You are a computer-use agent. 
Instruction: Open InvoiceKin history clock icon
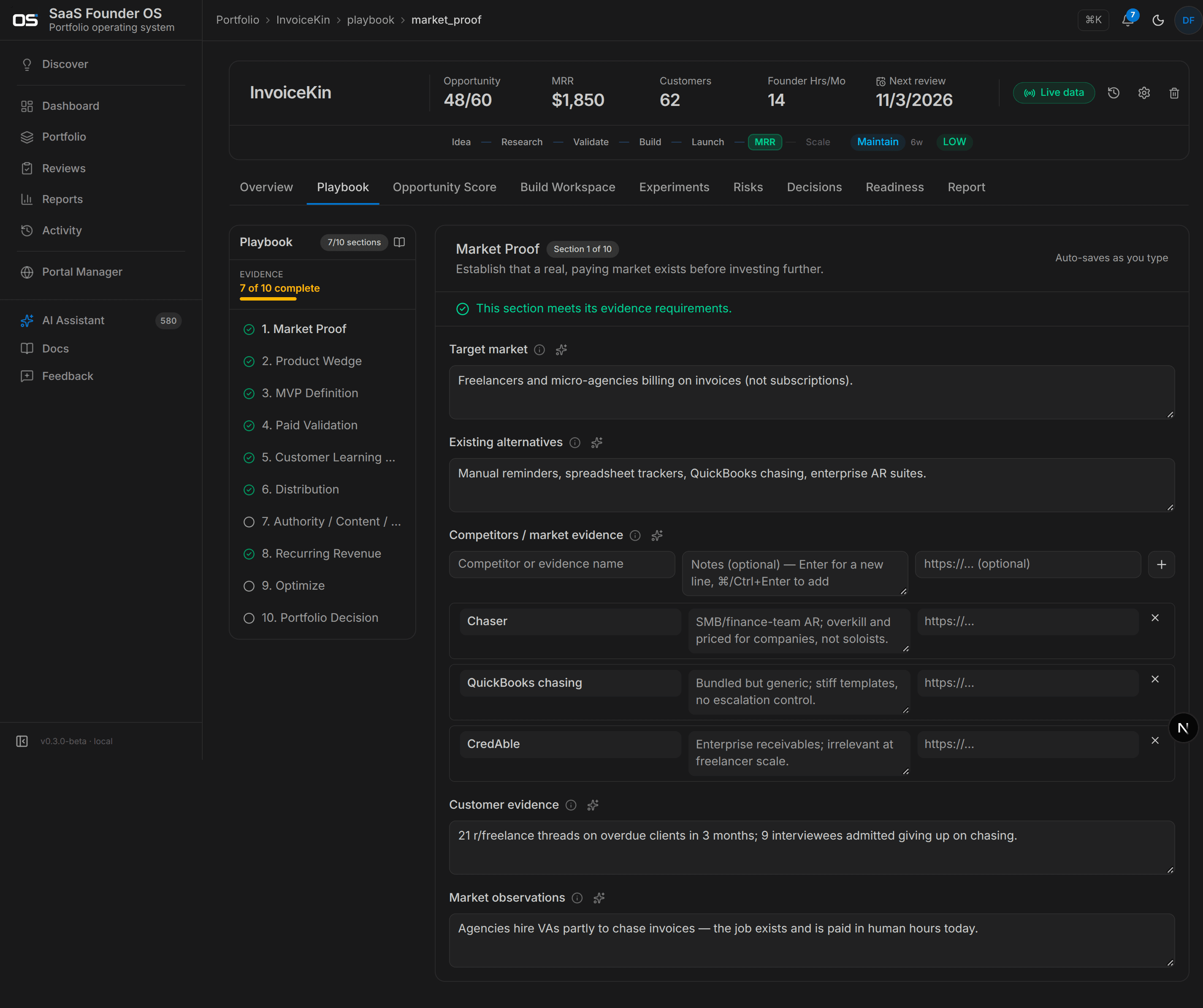point(1114,93)
